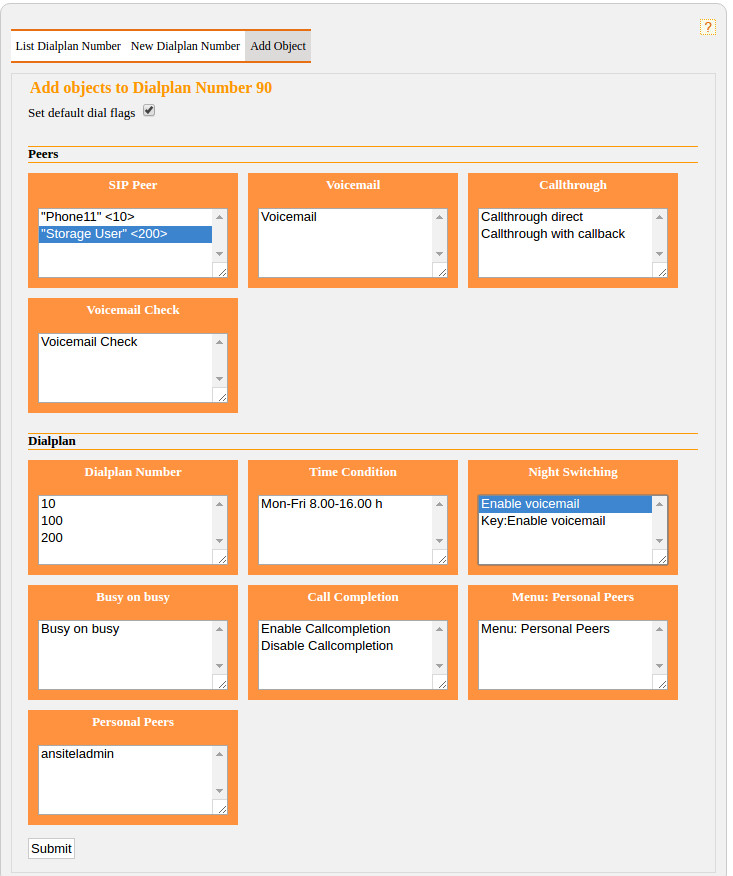The image size is (733, 876).
Task: Click scroll down arrow in Night Switching list
Action: click(659, 541)
